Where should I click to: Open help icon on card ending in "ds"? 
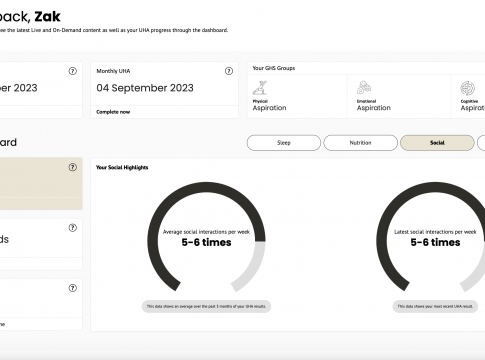(x=73, y=228)
